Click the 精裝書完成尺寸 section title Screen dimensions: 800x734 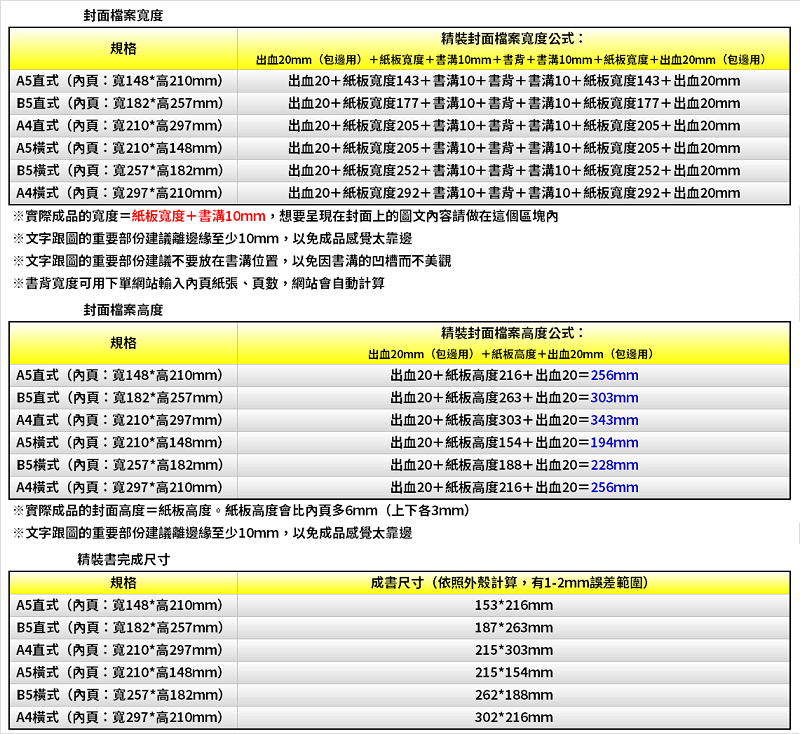123,560
